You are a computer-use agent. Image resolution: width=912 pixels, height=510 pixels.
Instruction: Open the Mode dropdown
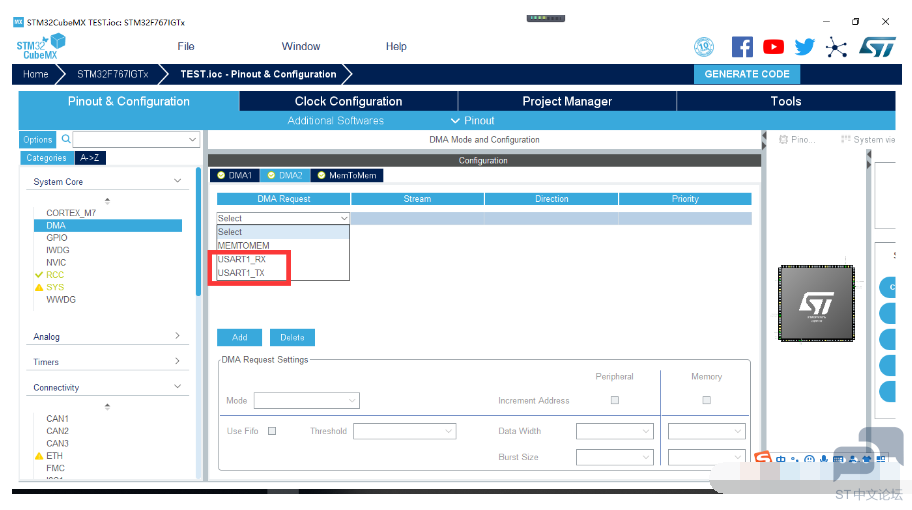click(x=307, y=401)
